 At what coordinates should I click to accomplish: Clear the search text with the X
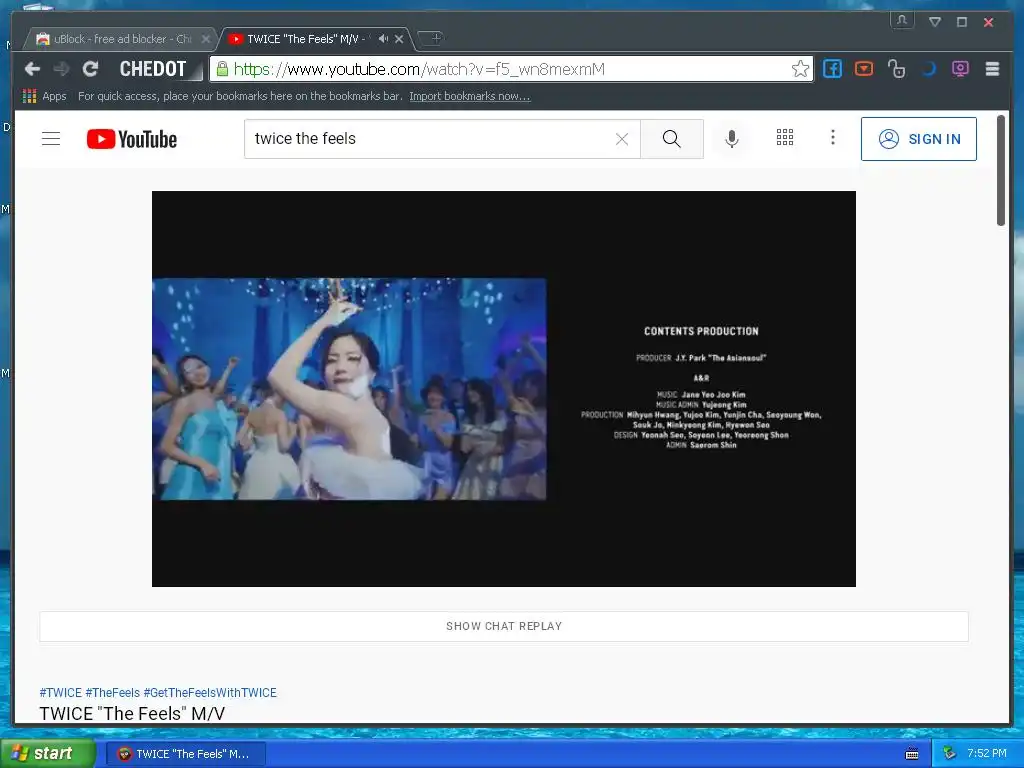(x=622, y=138)
